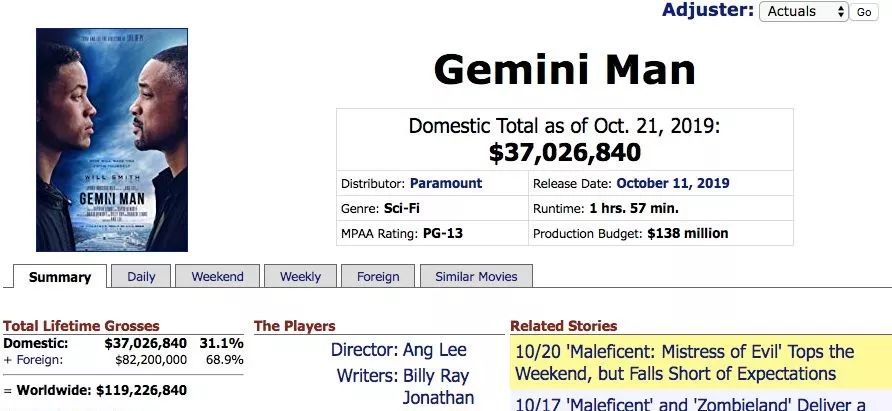
Task: Click the Adjuster dropdown arrow stepper
Action: (x=841, y=11)
